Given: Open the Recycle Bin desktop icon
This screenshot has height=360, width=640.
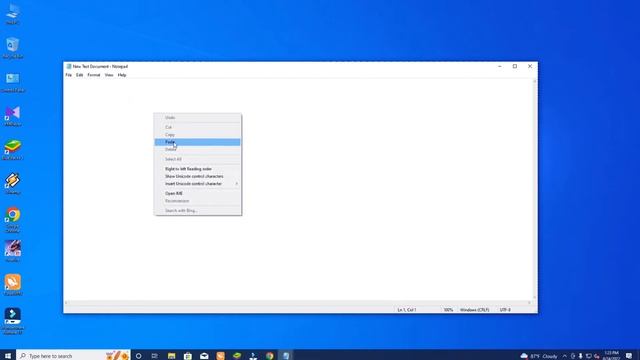Looking at the screenshot, I should click(13, 47).
